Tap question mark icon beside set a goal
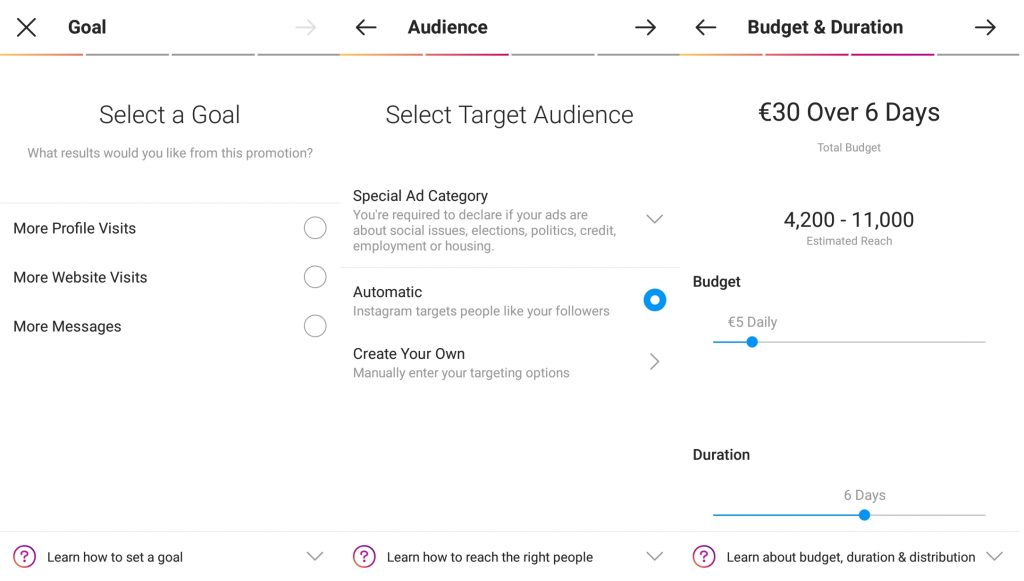 (x=25, y=557)
